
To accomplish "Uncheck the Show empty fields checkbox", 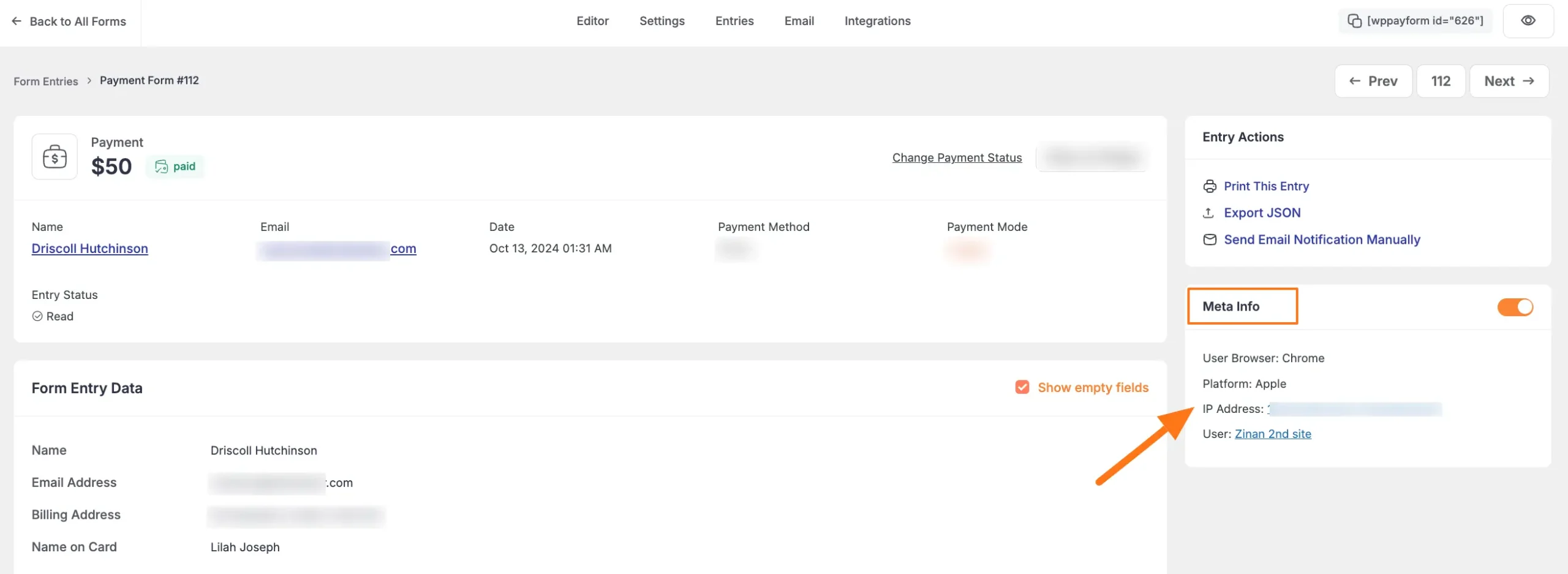I will [1021, 387].
